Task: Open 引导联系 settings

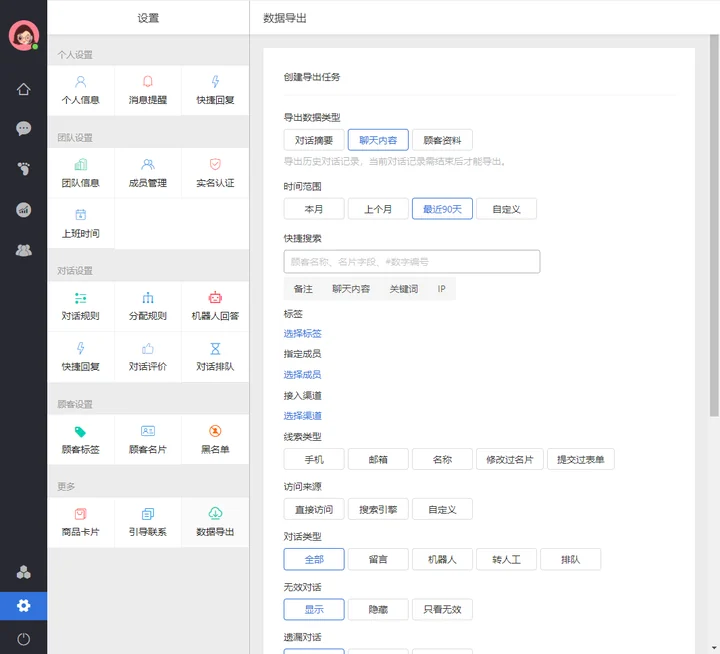Action: pos(148,522)
